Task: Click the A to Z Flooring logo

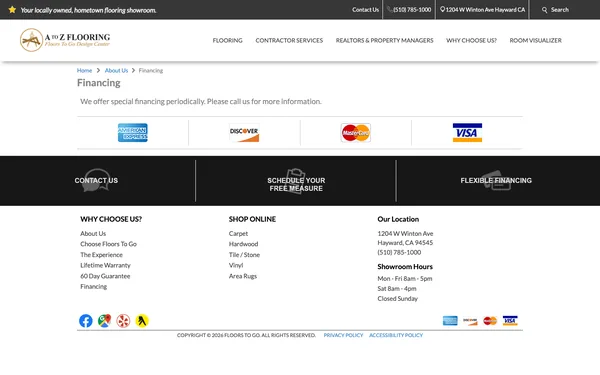Action: pos(65,40)
